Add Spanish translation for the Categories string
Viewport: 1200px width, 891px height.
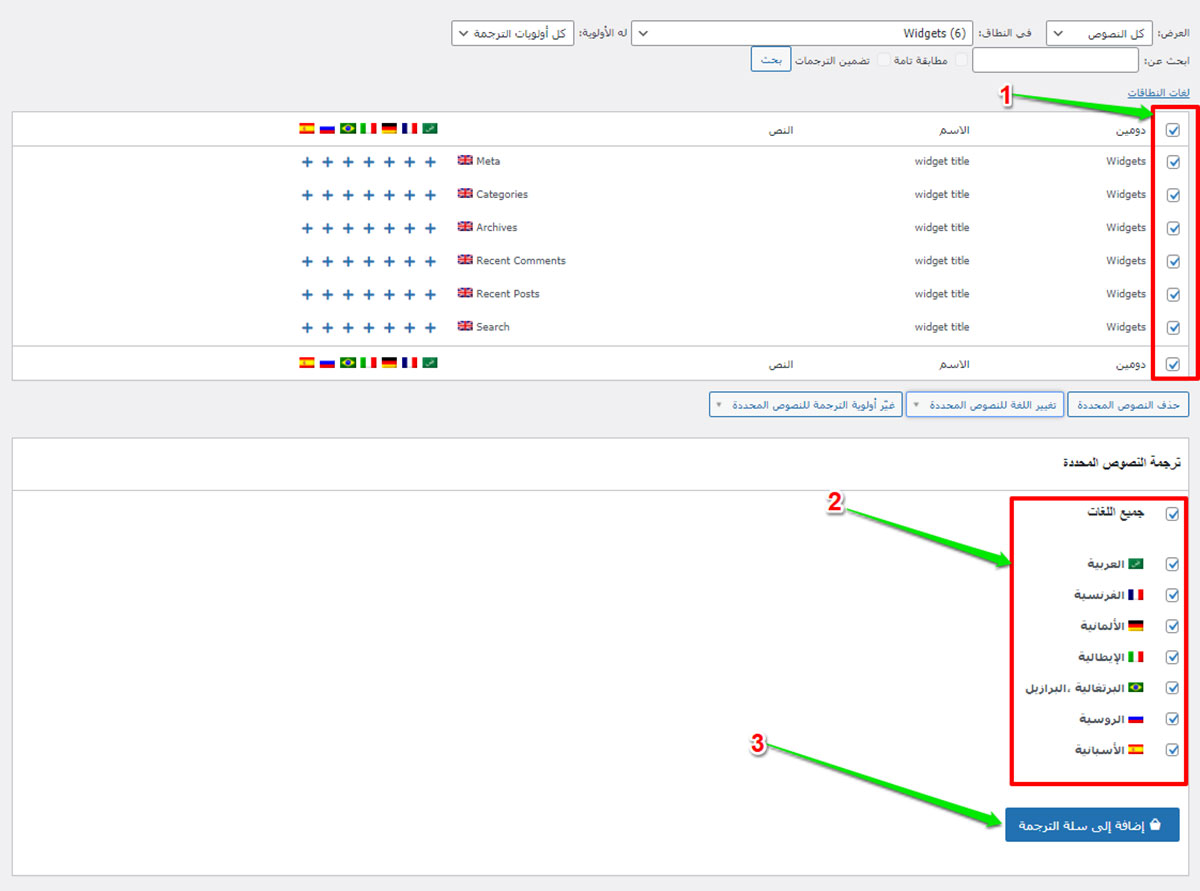[307, 195]
